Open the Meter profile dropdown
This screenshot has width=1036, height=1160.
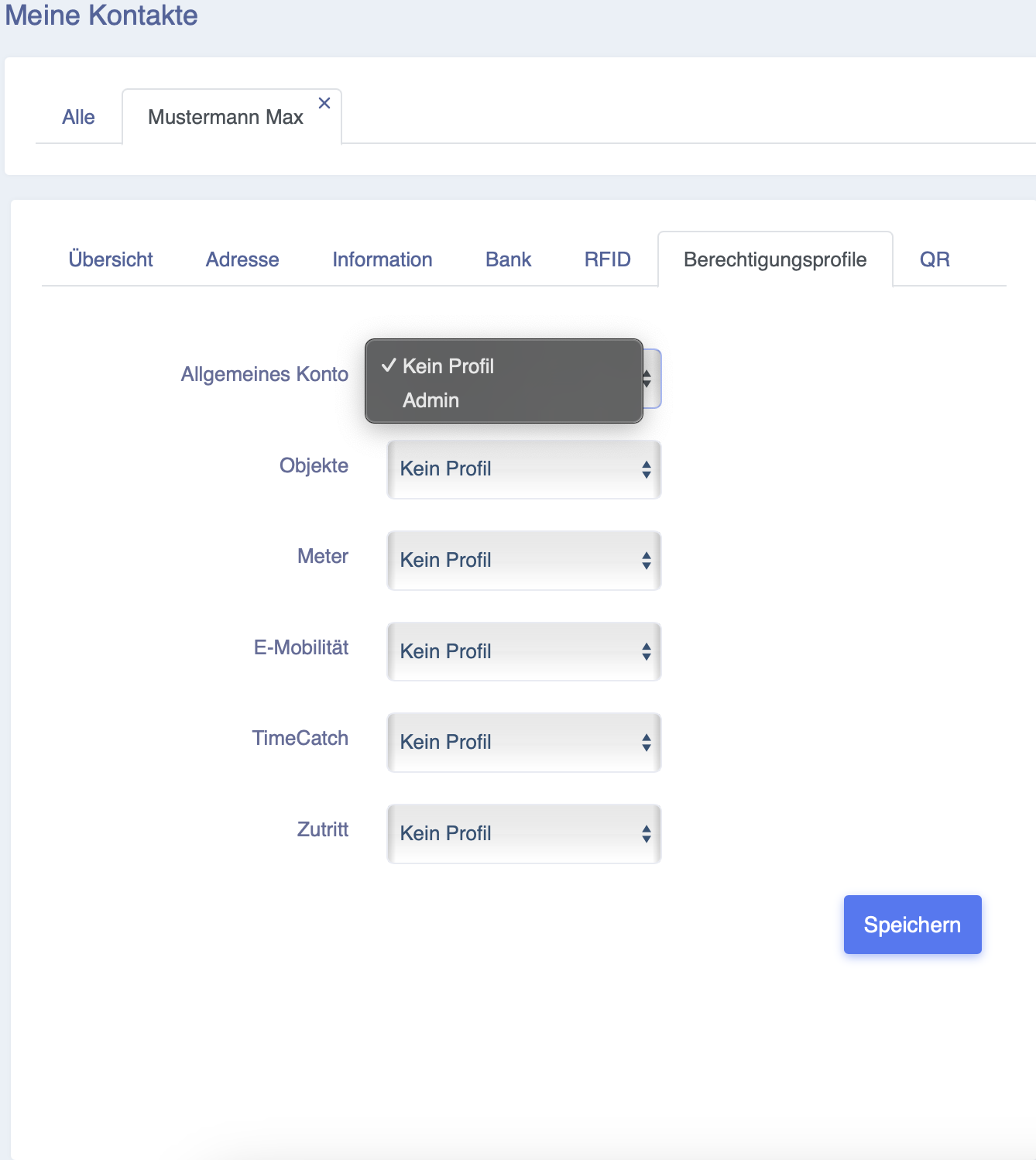point(524,561)
